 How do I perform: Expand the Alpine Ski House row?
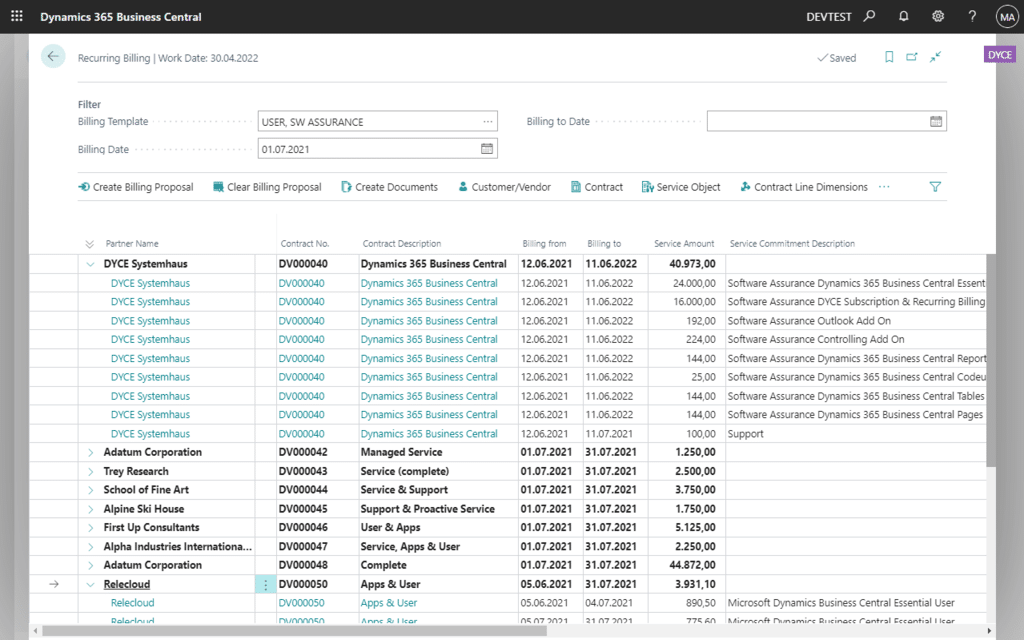click(90, 509)
